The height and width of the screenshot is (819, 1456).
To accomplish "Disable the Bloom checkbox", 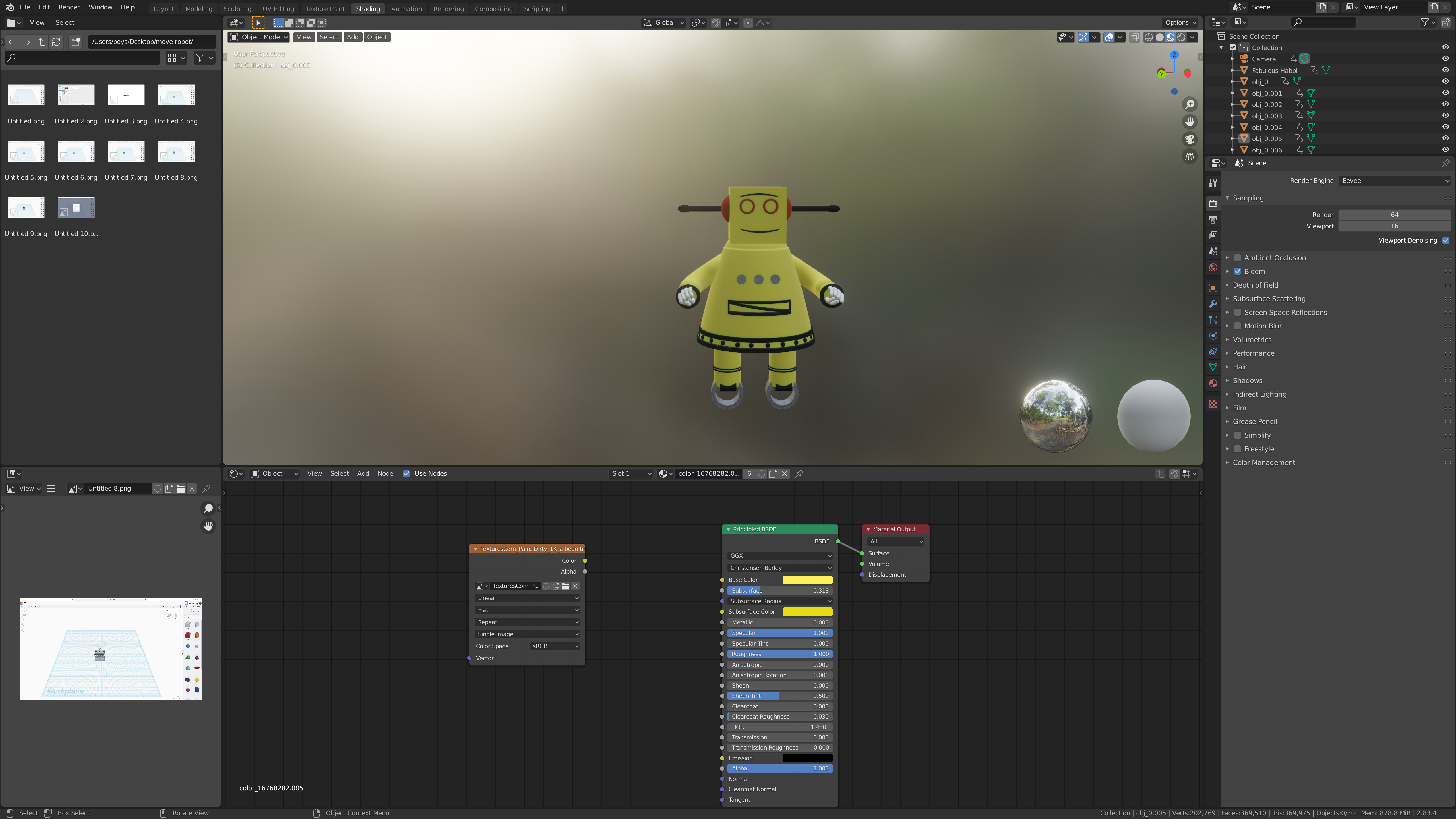I will click(1237, 271).
